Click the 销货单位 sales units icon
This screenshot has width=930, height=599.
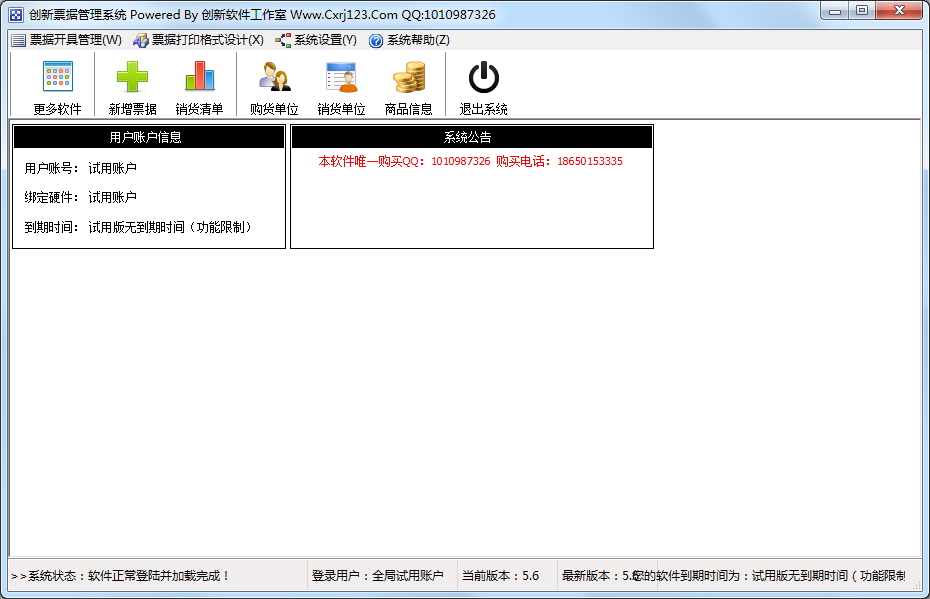(x=340, y=75)
